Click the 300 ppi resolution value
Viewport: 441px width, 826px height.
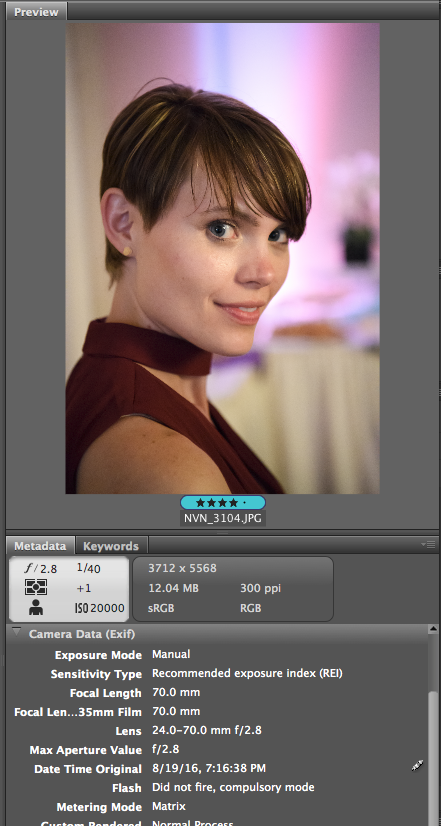pyautogui.click(x=260, y=588)
